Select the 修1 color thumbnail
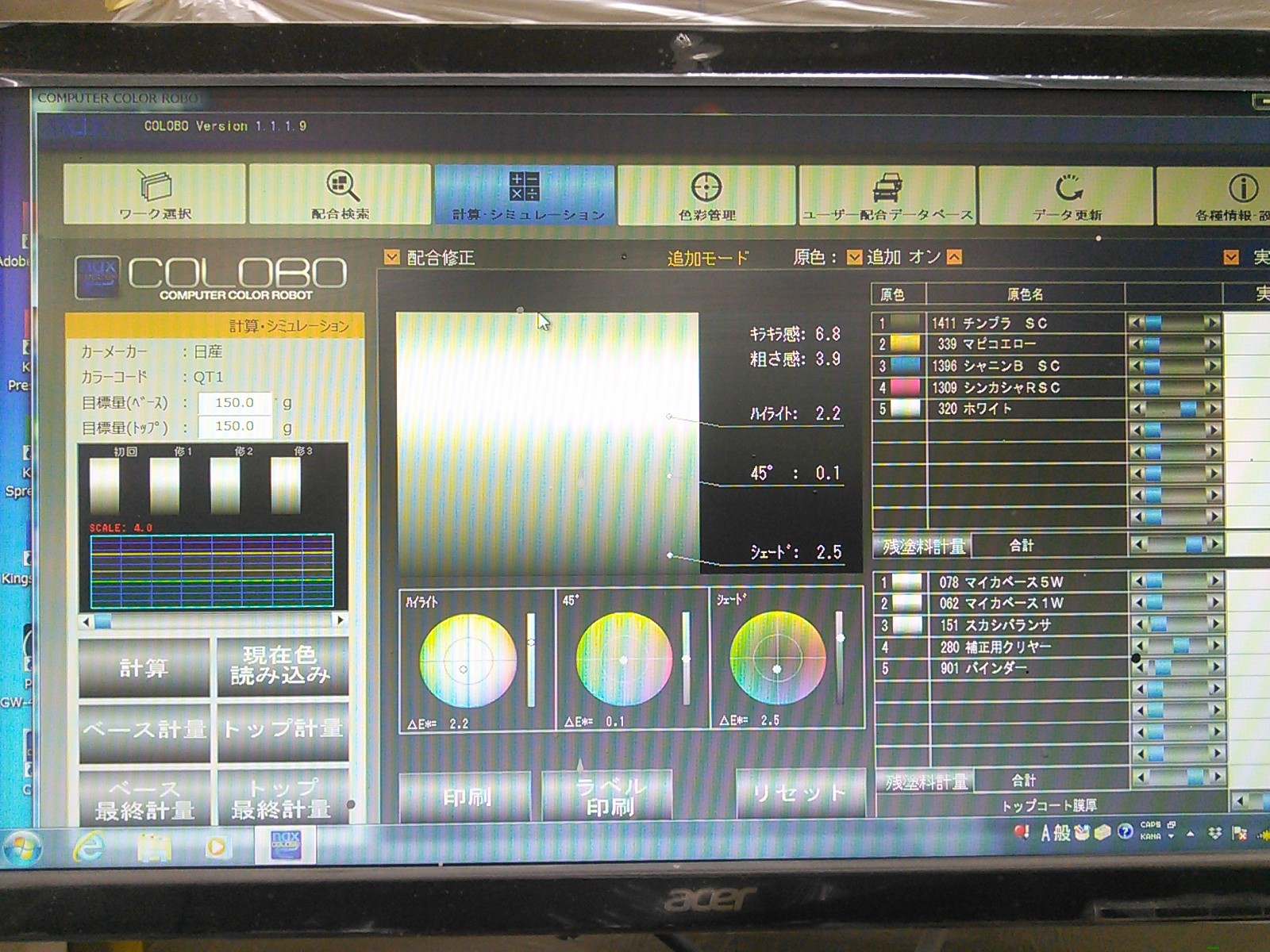 tap(165, 486)
